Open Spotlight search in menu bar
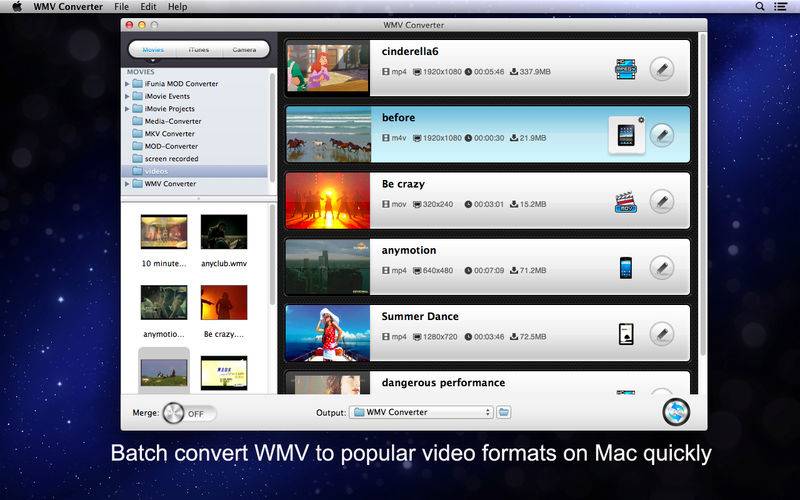The image size is (800, 500). point(760,7)
